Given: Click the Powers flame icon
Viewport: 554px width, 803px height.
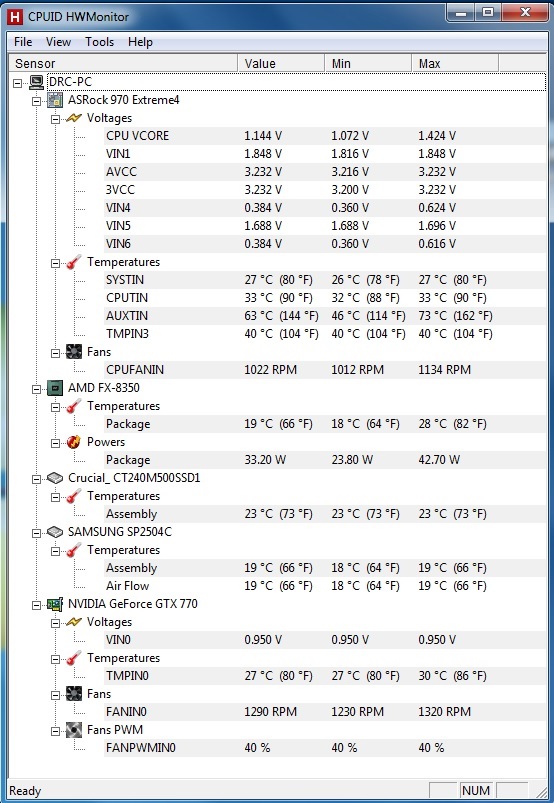Looking at the screenshot, I should (74, 442).
